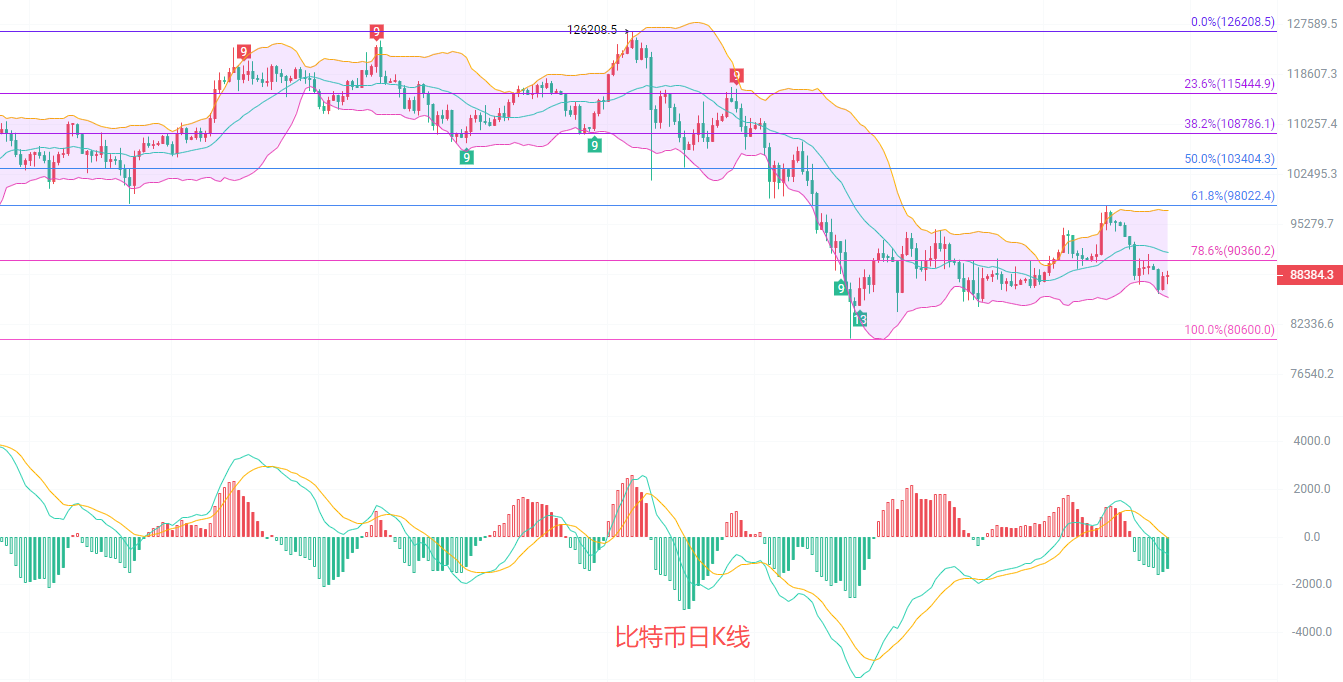Click the 126208.5 high price annotation

(x=592, y=30)
